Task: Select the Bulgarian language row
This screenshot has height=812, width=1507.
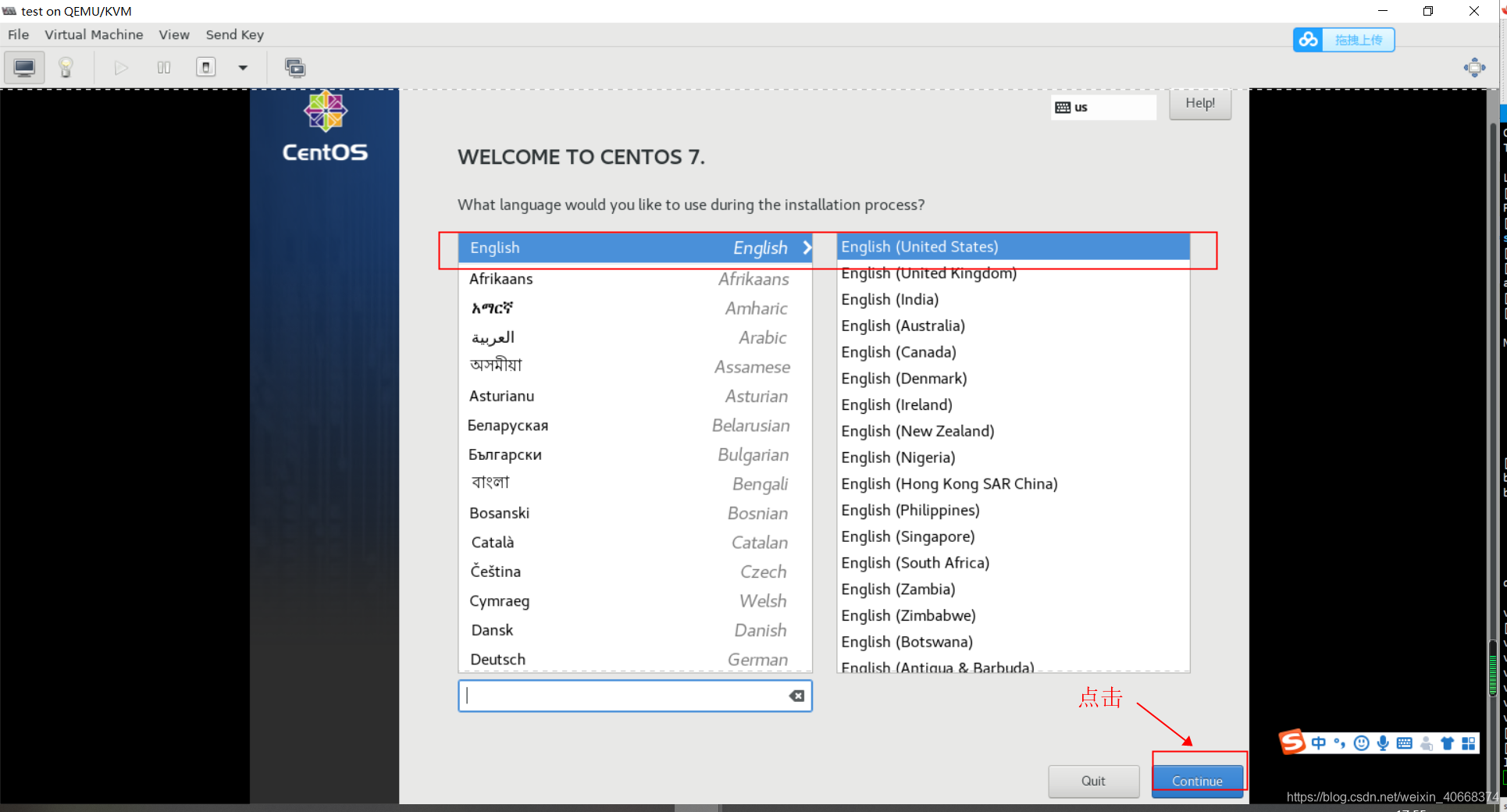Action: (x=635, y=454)
